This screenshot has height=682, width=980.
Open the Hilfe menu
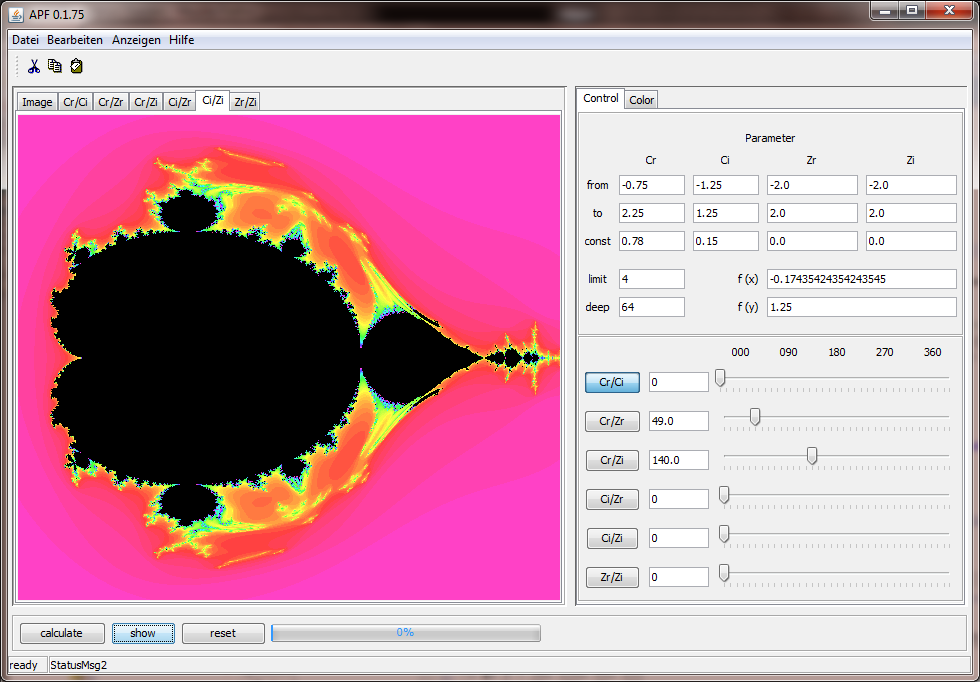click(x=182, y=40)
